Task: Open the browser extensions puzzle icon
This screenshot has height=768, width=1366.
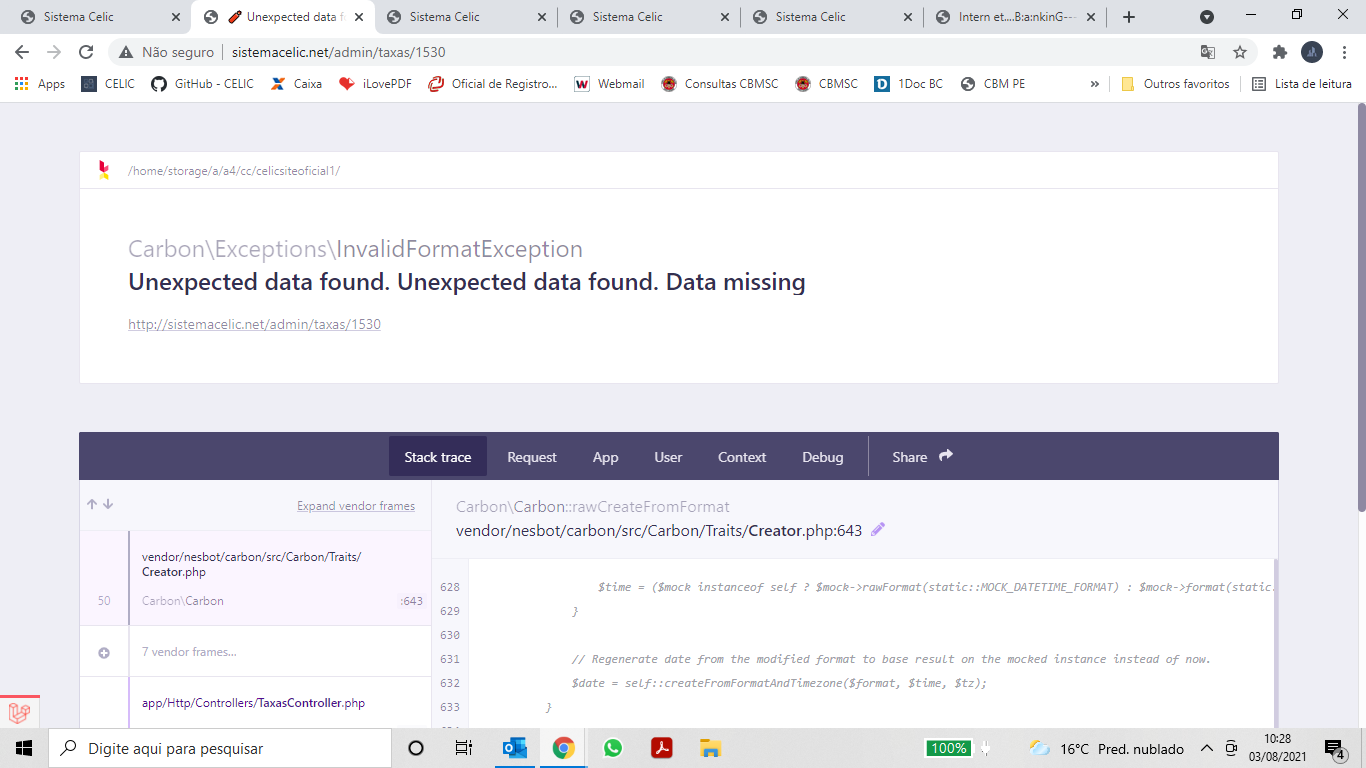Action: [1280, 51]
